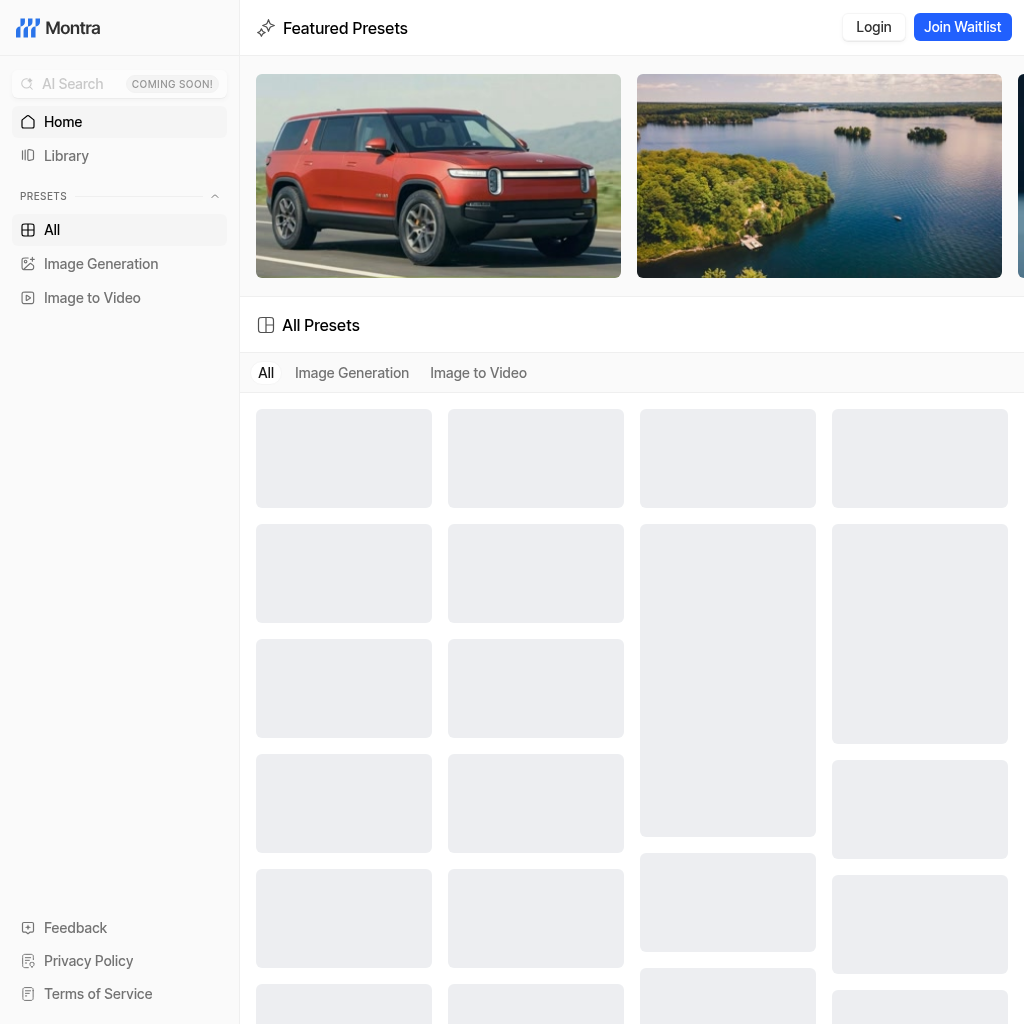Click the AI Search magnifier icon
This screenshot has width=1024, height=1024.
coord(27,84)
